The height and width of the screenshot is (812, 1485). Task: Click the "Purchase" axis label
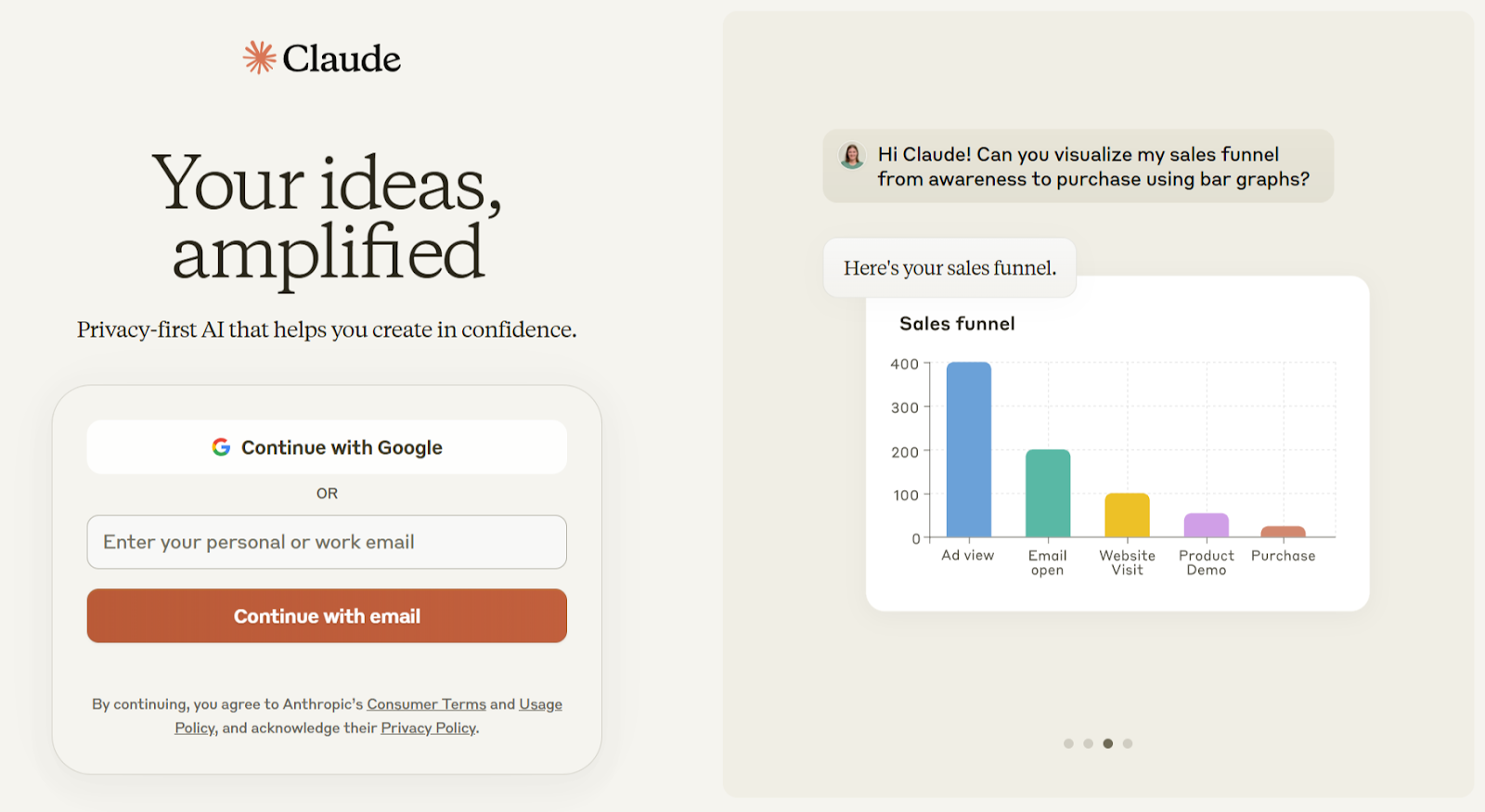[1284, 555]
